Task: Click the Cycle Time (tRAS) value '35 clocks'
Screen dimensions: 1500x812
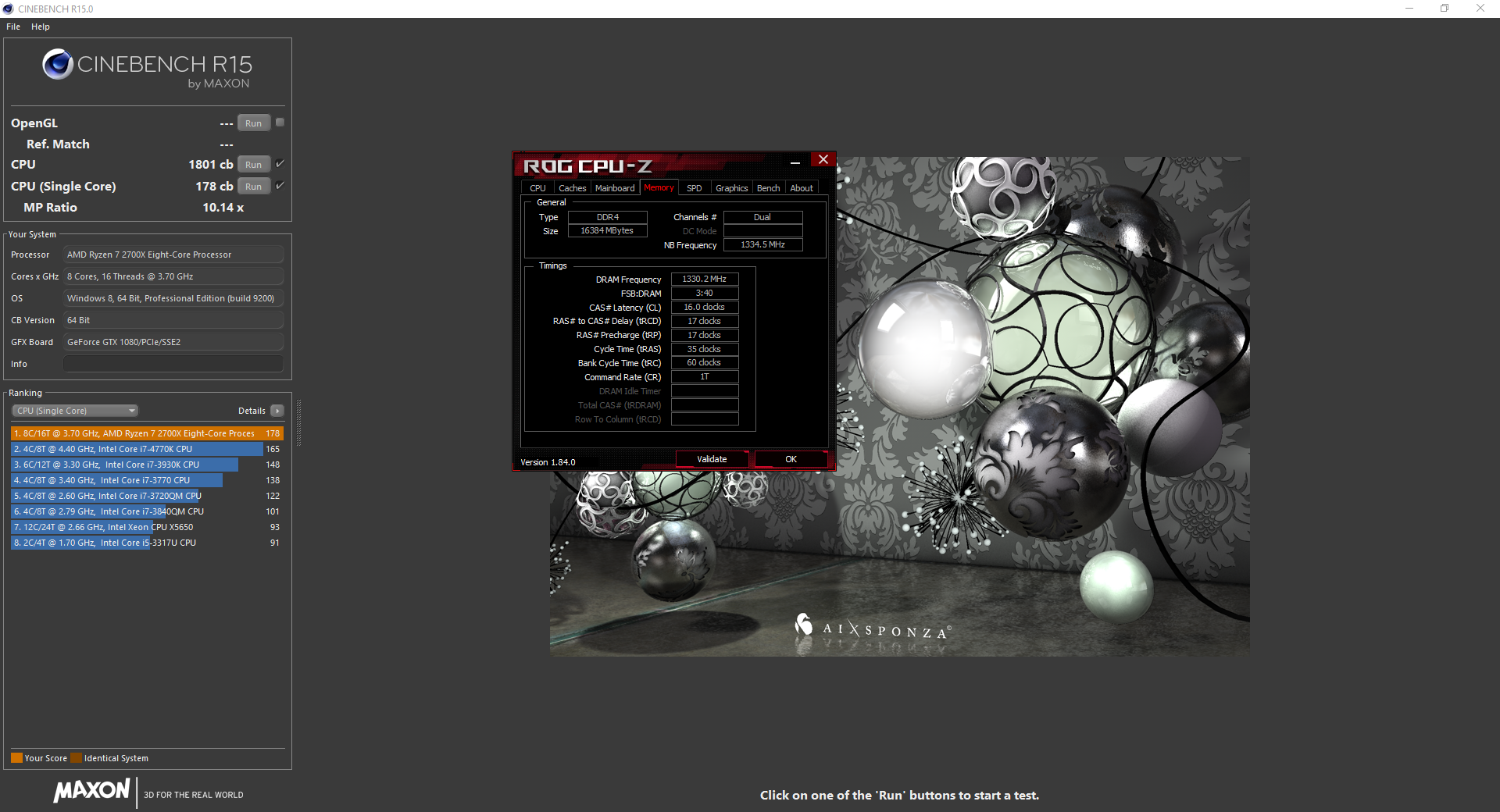Action: [705, 349]
